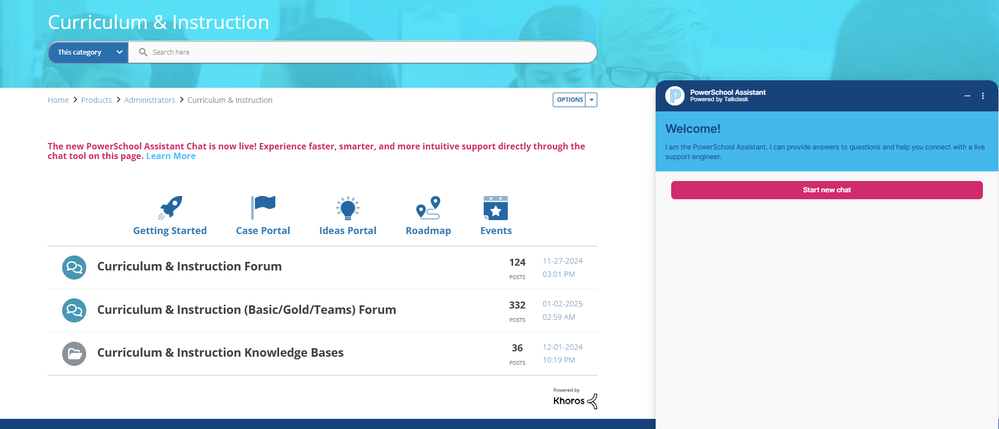Click the Ideas Portal lightbulb icon

point(347,208)
